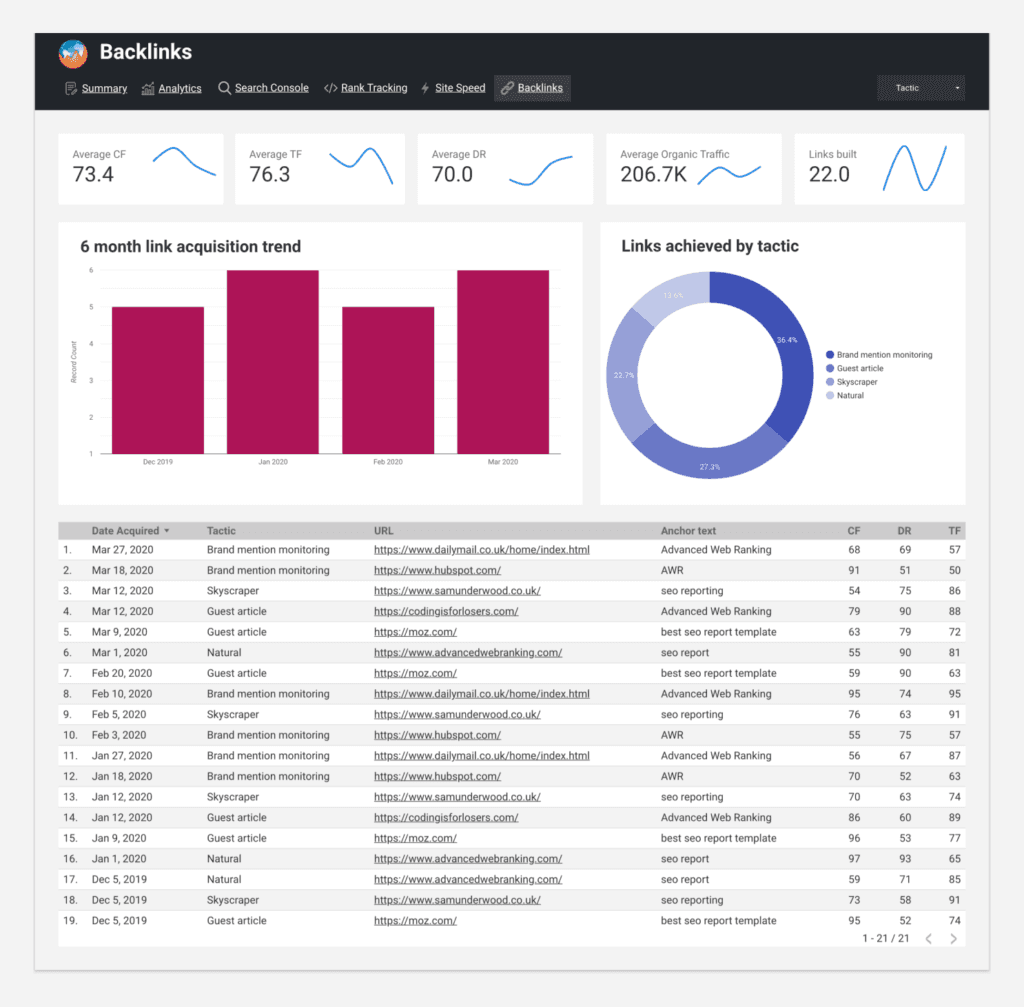Click the Links built scorecard
The width and height of the screenshot is (1024, 1007).
[879, 169]
